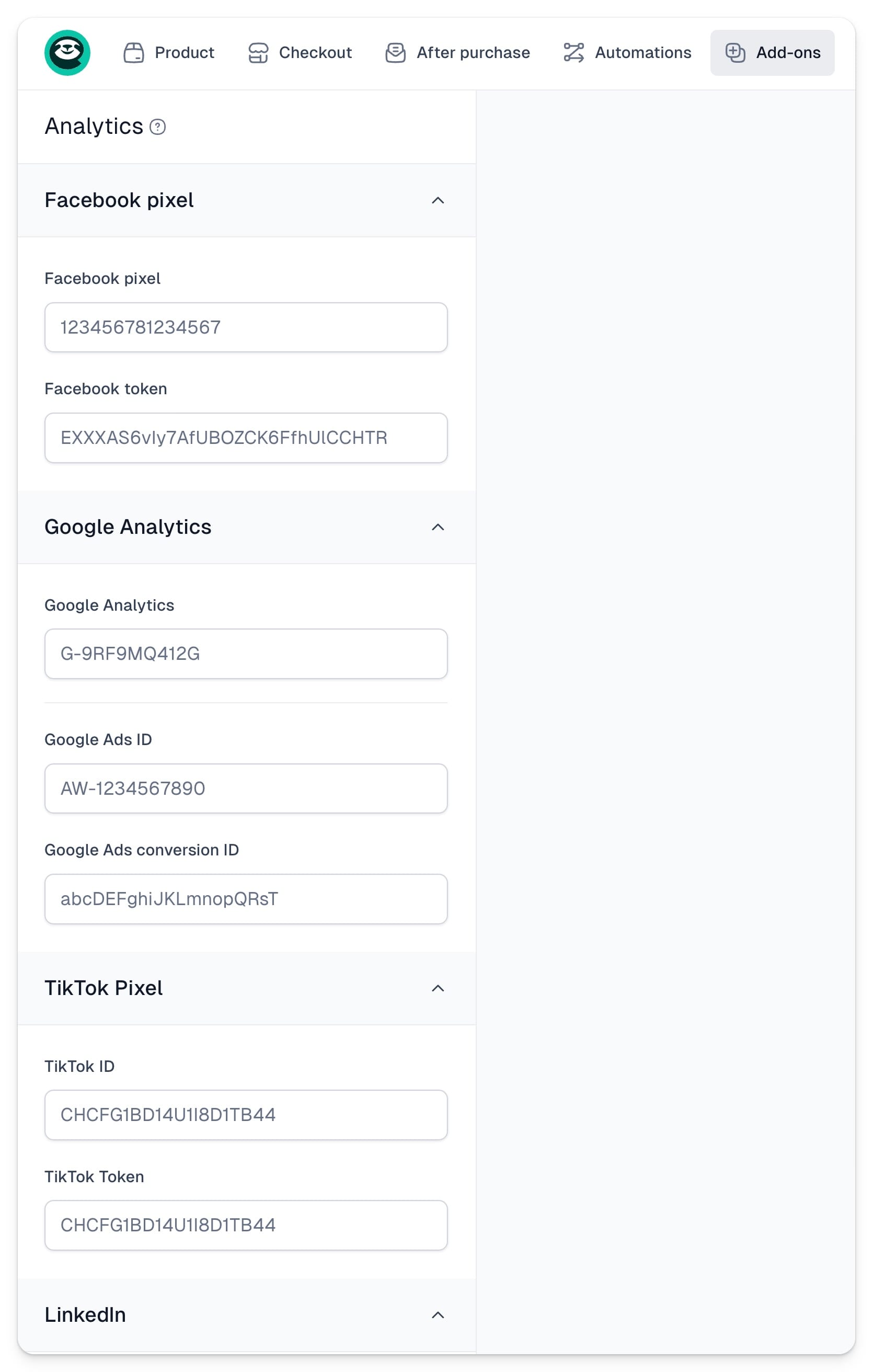
Task: Open the Checkout tab
Action: pos(300,52)
